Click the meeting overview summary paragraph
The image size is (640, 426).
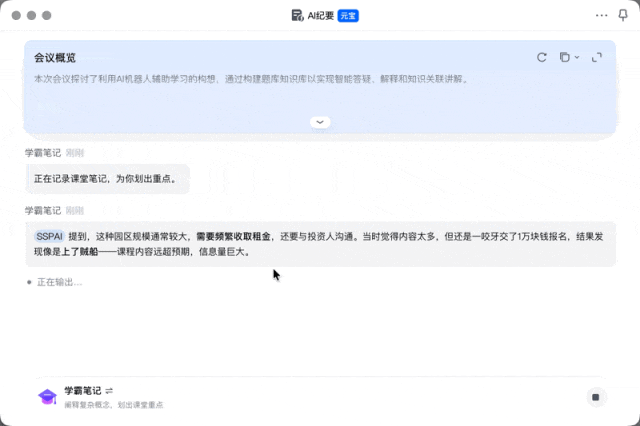tap(251, 79)
